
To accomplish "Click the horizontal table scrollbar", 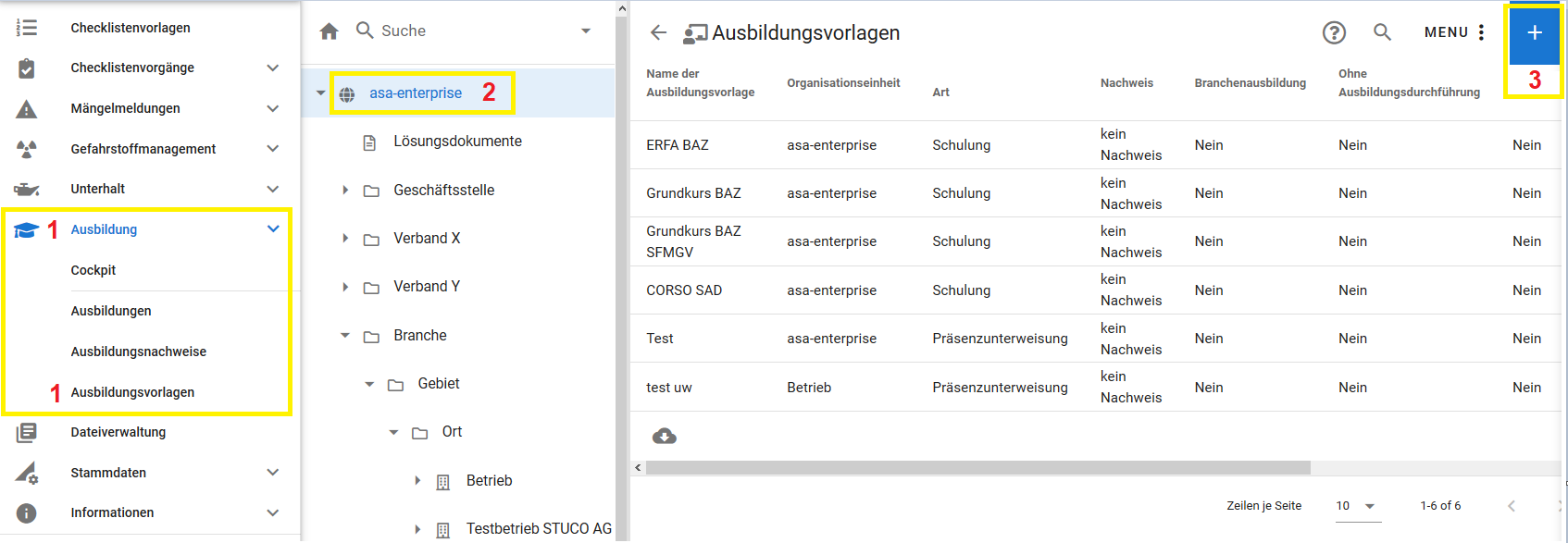I will coord(977,468).
